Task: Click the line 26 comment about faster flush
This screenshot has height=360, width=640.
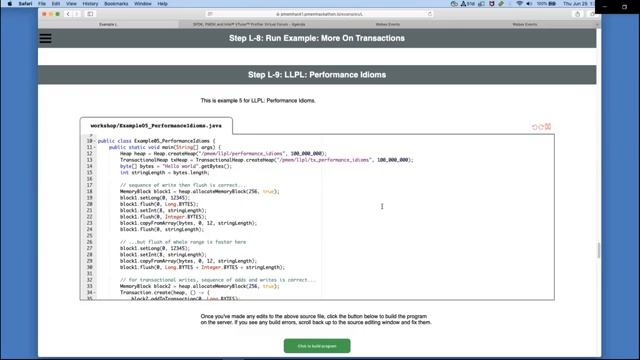Action: click(183, 242)
